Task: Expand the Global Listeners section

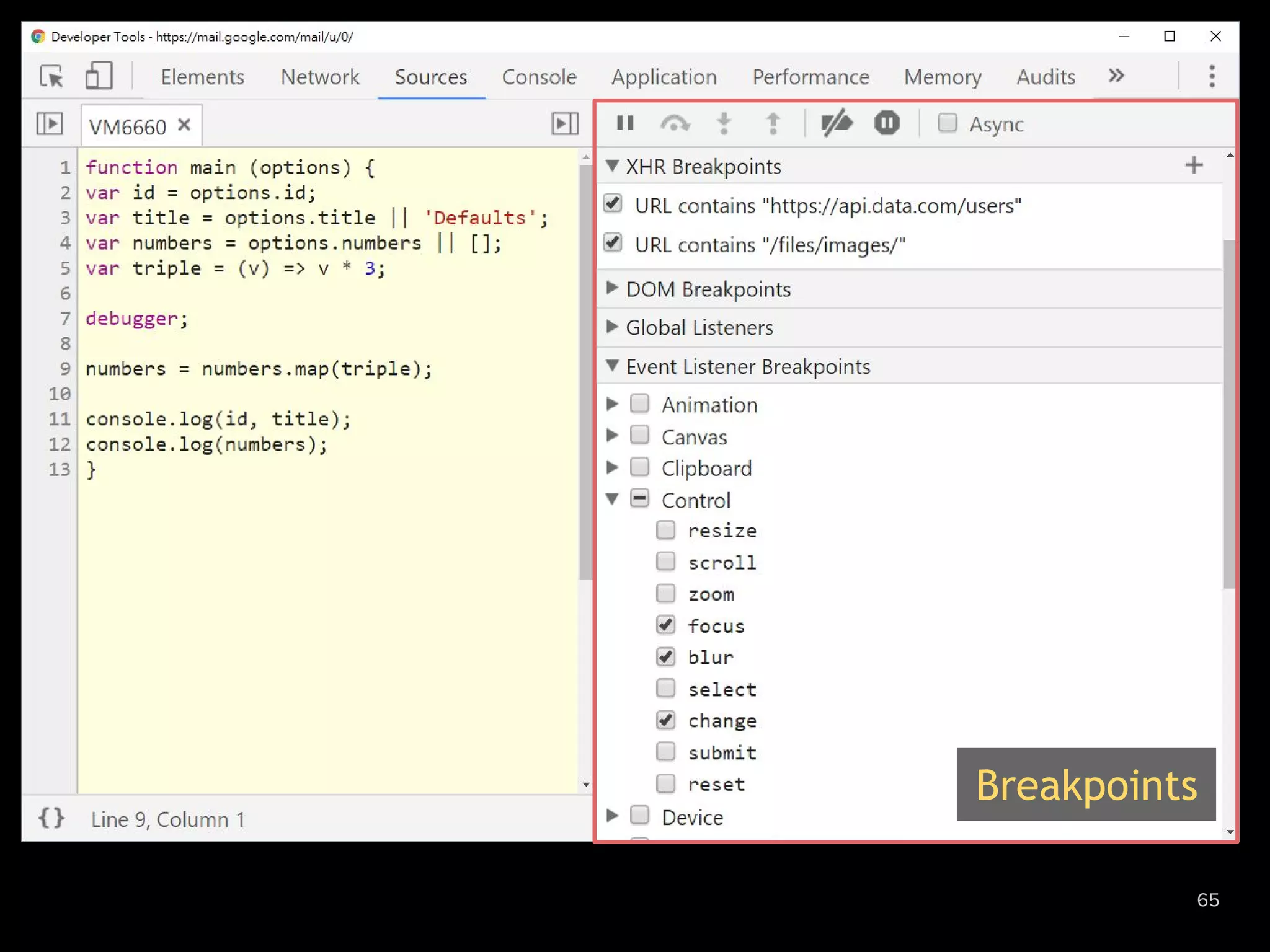Action: coord(612,327)
